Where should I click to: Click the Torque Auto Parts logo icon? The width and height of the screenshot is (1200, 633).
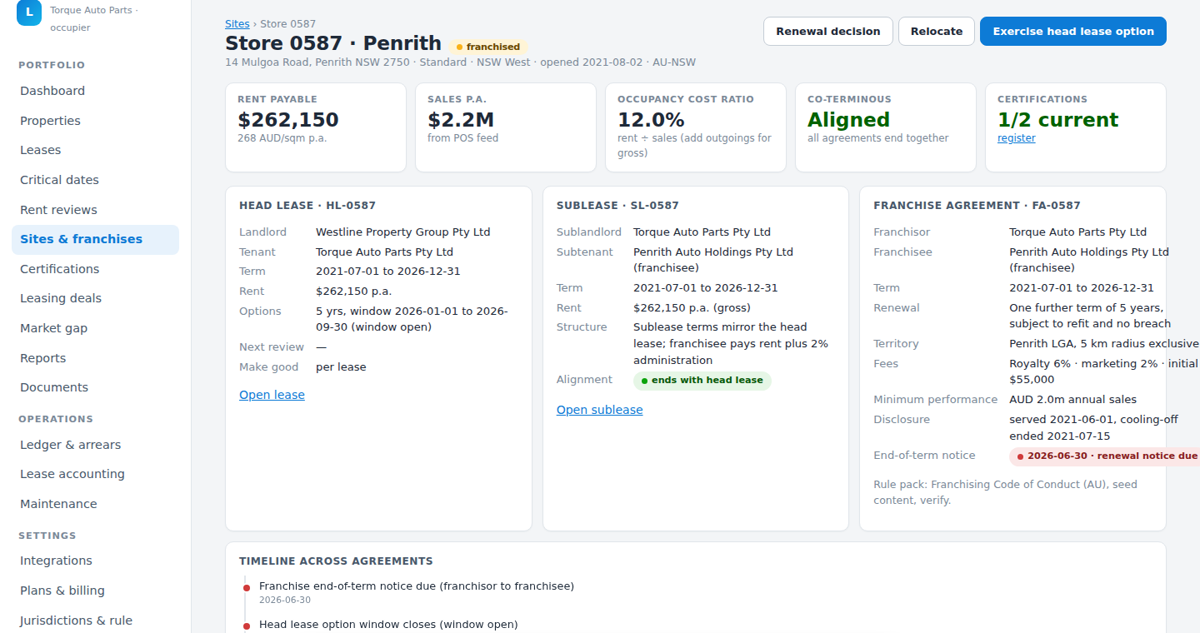pyautogui.click(x=29, y=12)
